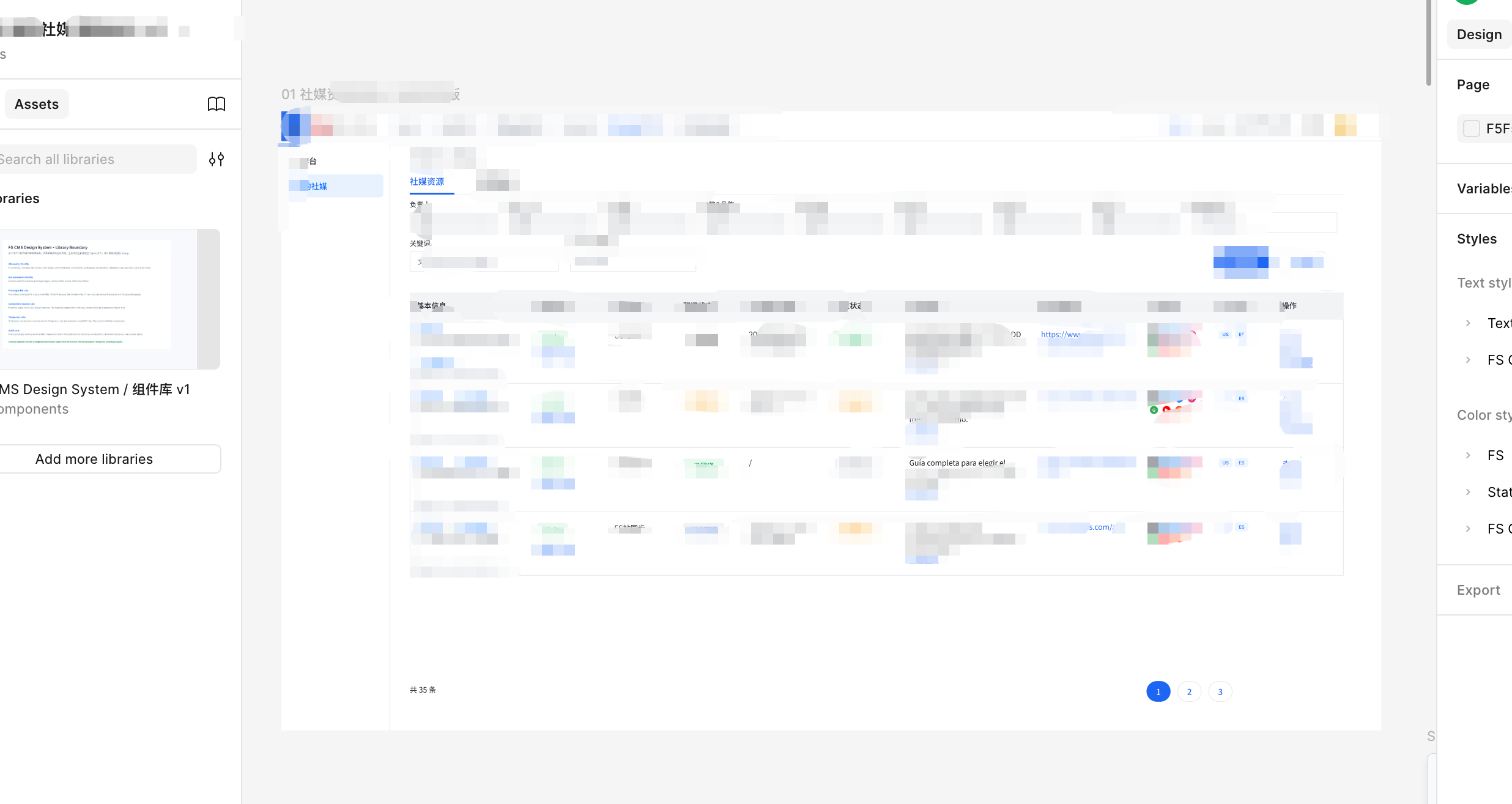Expand the Stat color style group
Viewport: 1512px width, 804px height.
coord(1468,492)
